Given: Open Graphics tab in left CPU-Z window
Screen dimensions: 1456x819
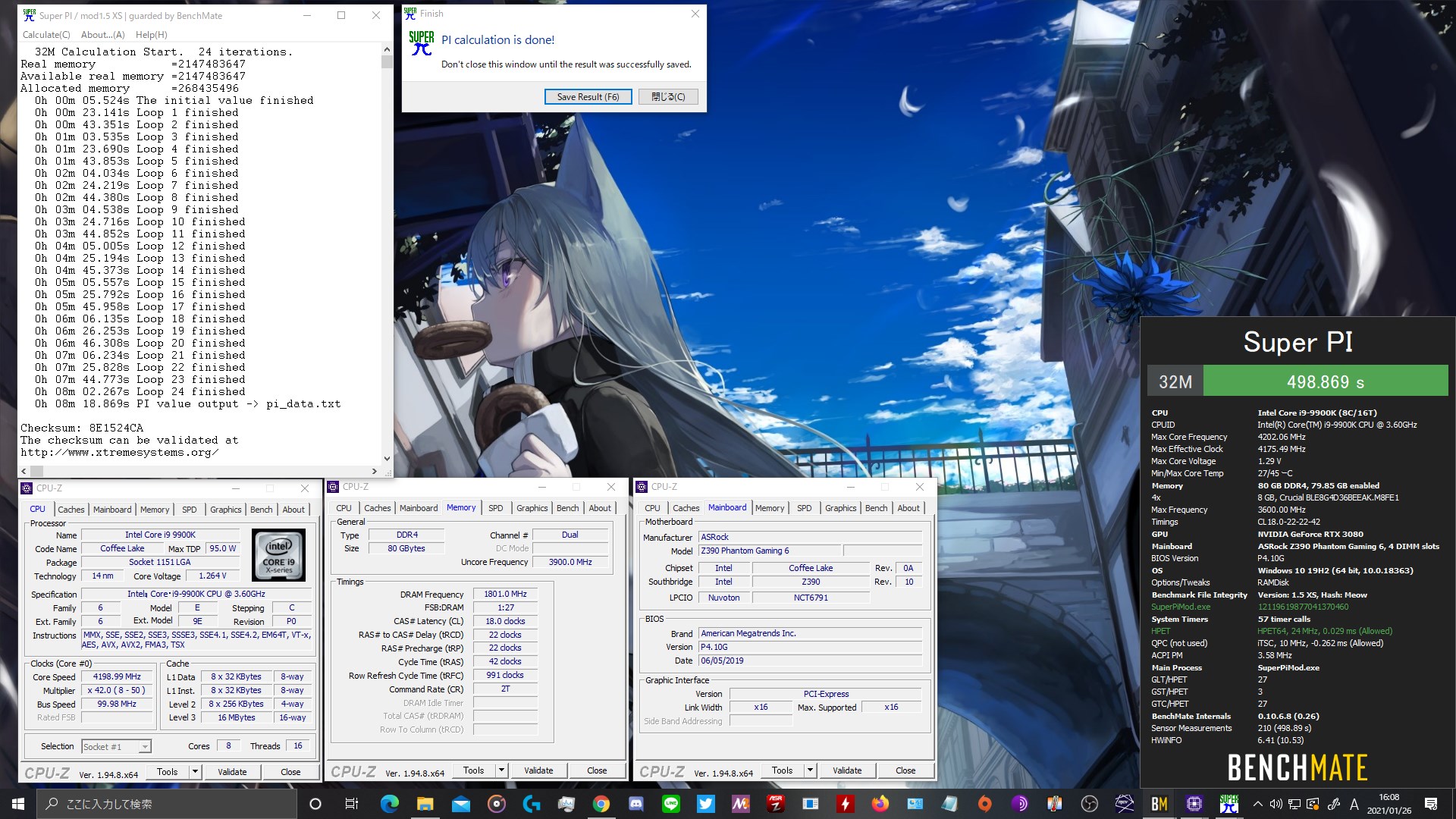Looking at the screenshot, I should point(226,510).
